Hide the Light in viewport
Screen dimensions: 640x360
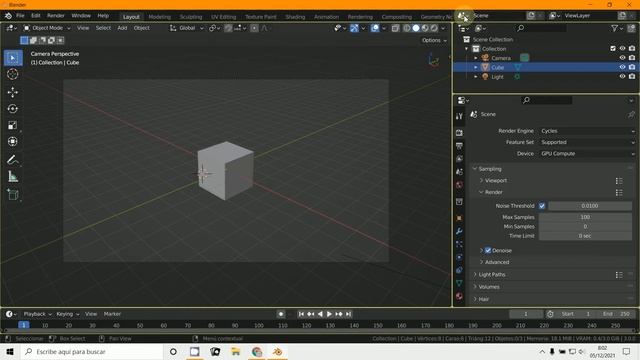(x=622, y=77)
